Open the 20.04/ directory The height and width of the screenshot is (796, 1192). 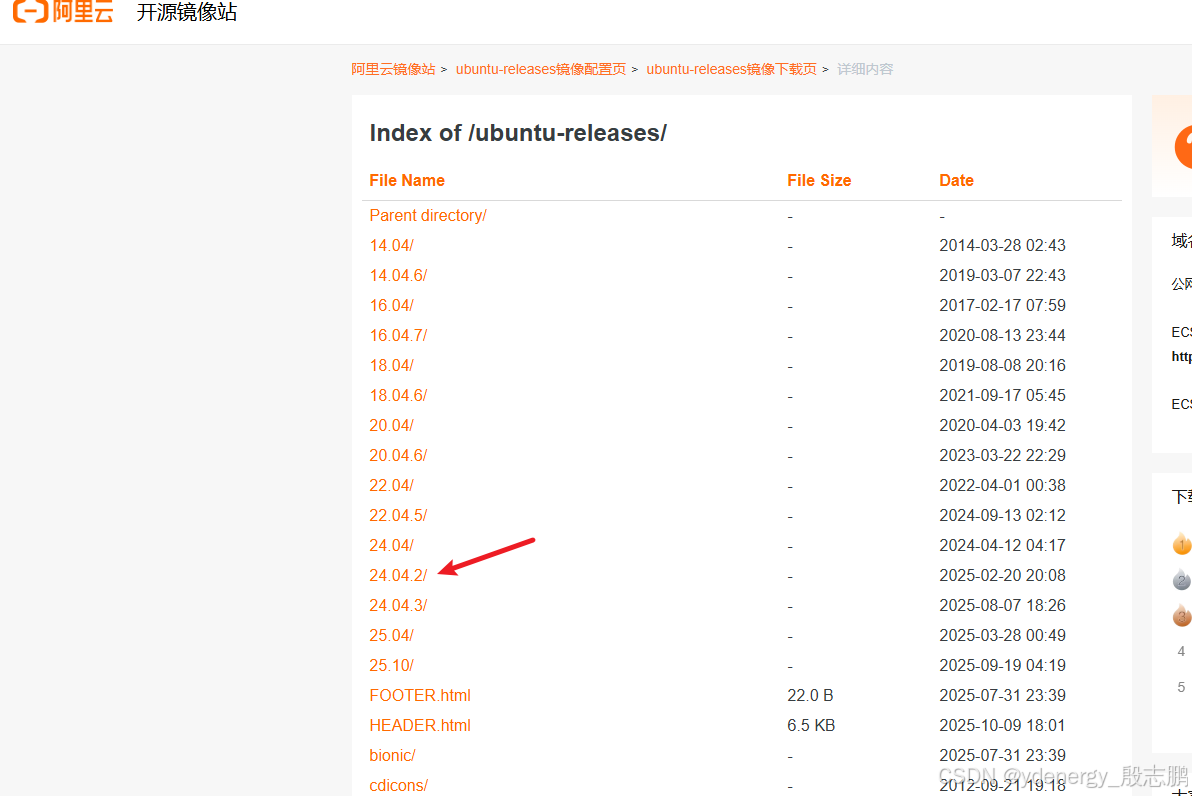[x=392, y=426]
